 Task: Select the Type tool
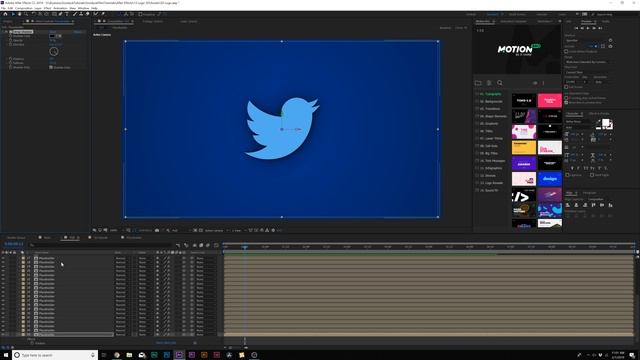67,14
